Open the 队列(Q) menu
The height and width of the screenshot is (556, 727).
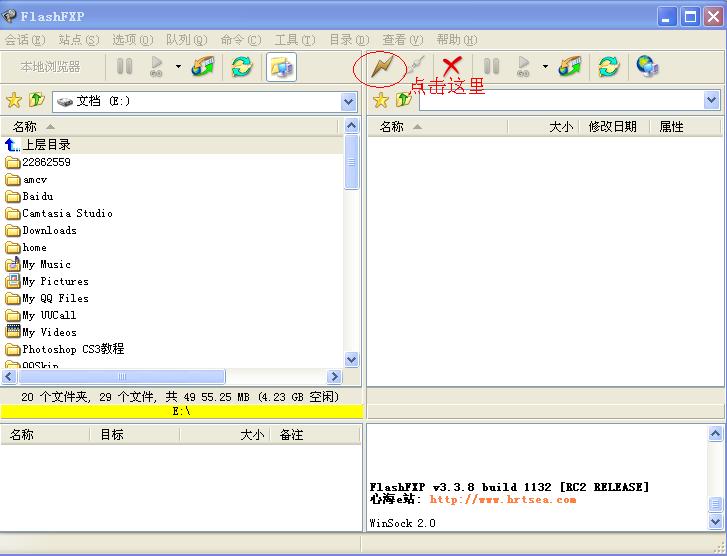(x=186, y=40)
